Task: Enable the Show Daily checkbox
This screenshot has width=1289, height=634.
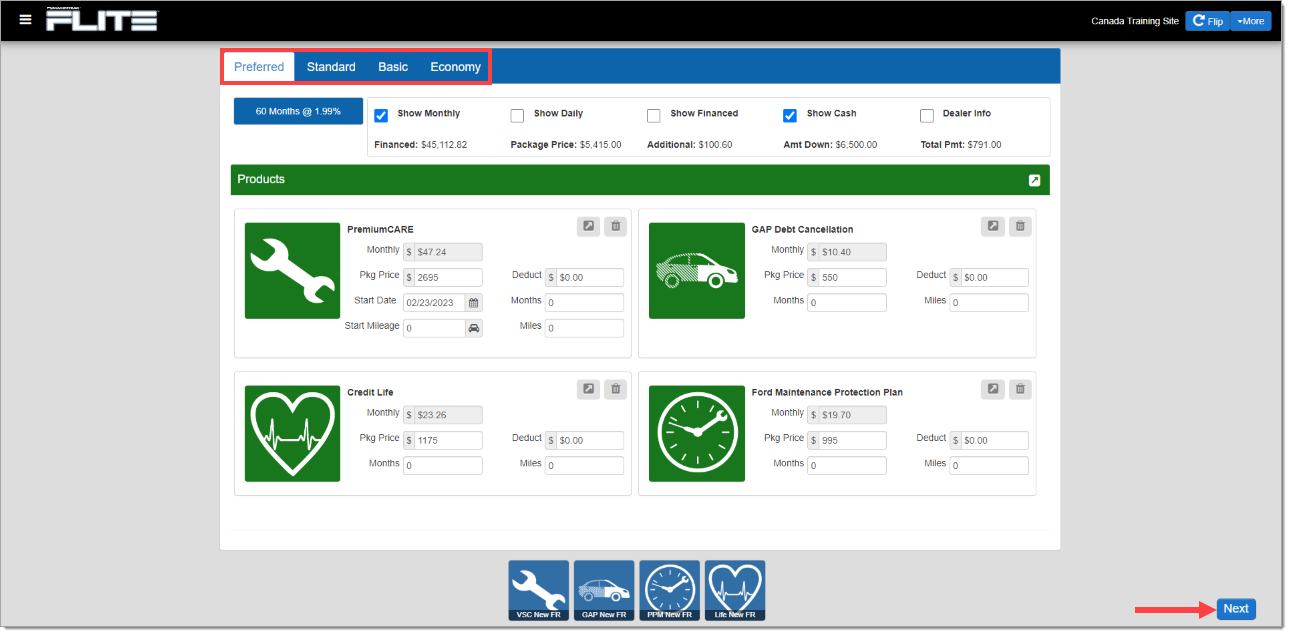Action: pos(517,115)
